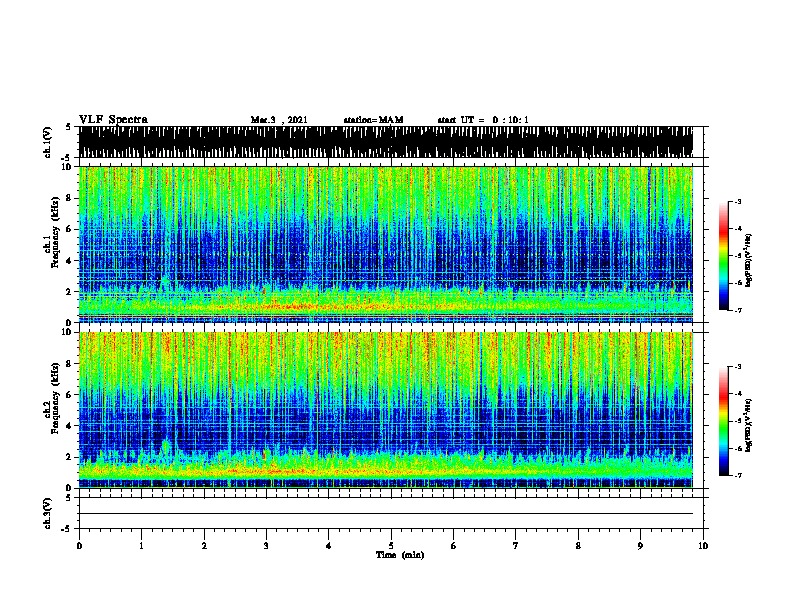
Task: Click the 6 kHz tick label on ch.1 spectrogram
Action: [x=69, y=230]
